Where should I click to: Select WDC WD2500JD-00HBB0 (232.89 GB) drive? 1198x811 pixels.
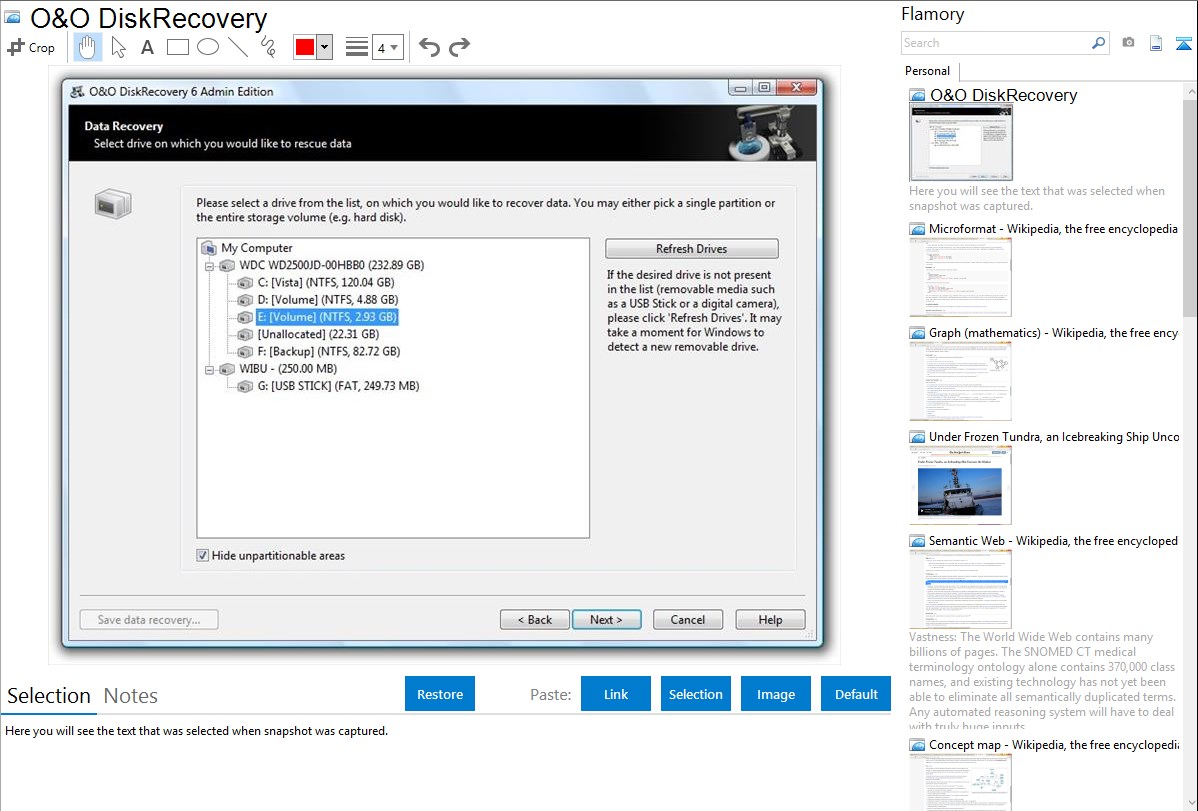click(332, 265)
